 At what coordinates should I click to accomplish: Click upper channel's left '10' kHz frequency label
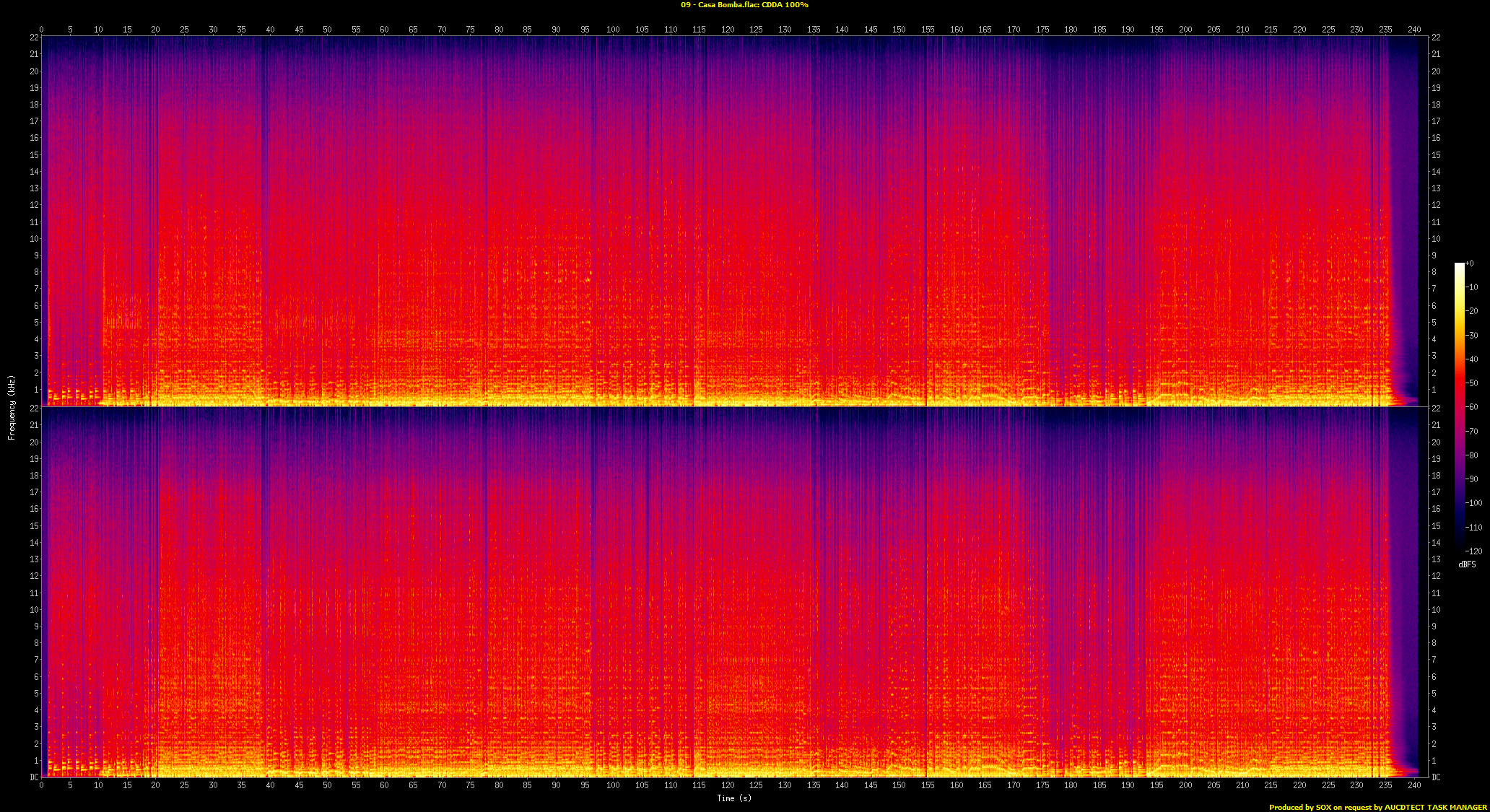pos(34,239)
